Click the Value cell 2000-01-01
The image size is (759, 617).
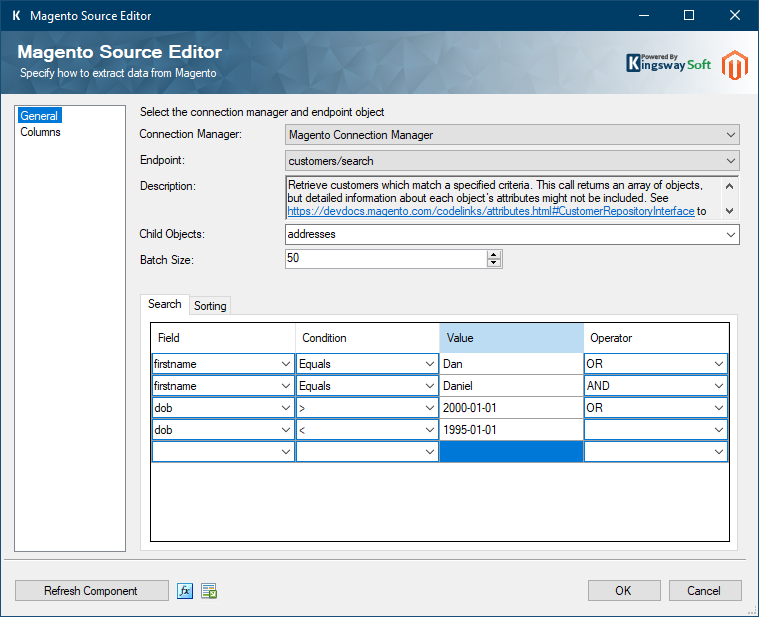coord(511,408)
